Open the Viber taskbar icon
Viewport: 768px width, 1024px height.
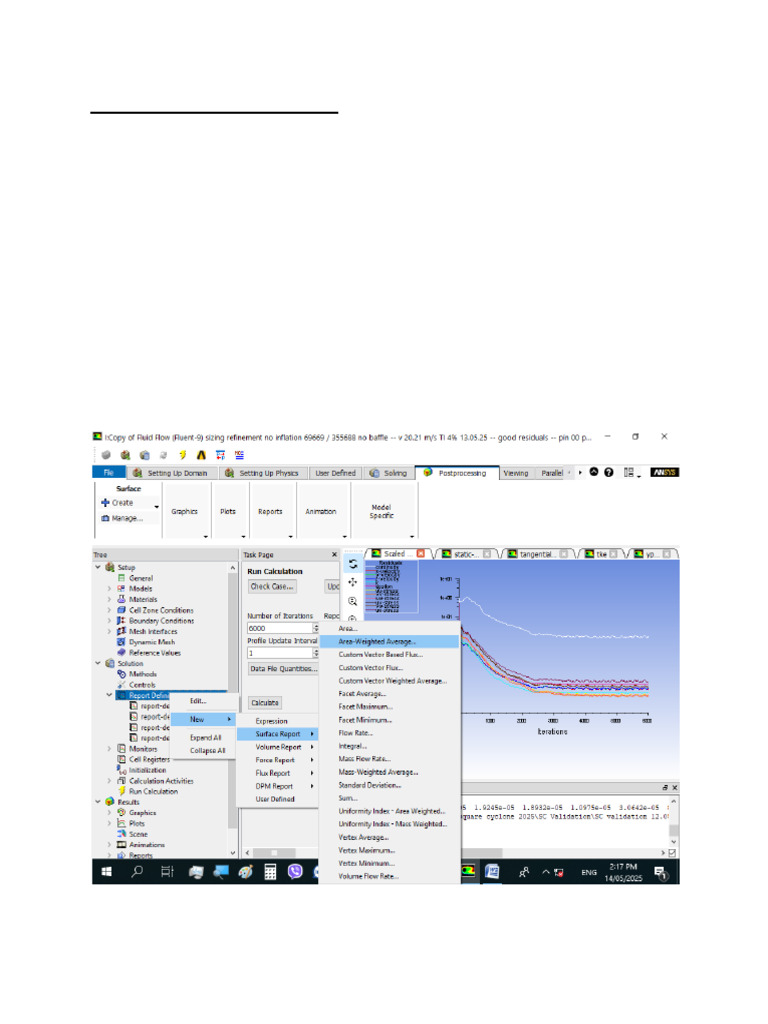click(x=295, y=872)
